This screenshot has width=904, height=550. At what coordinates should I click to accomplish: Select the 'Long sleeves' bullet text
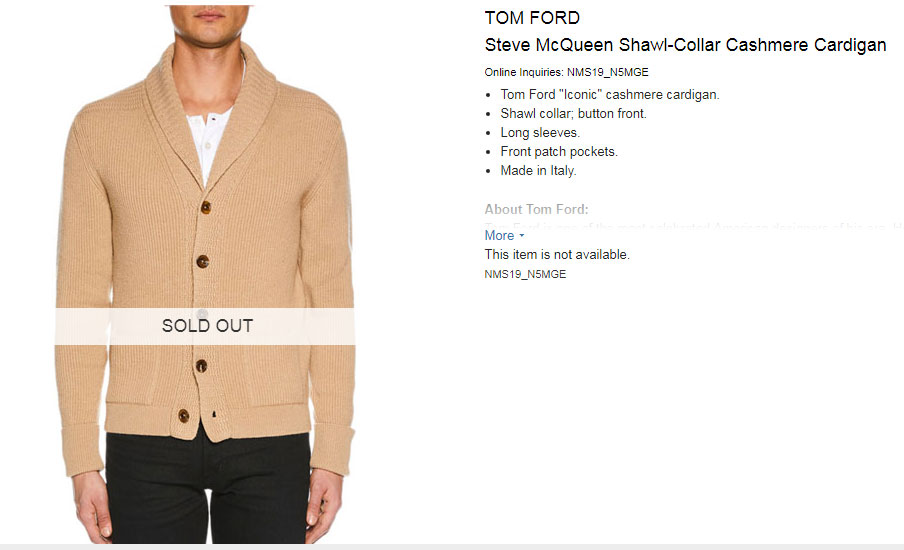click(x=540, y=133)
